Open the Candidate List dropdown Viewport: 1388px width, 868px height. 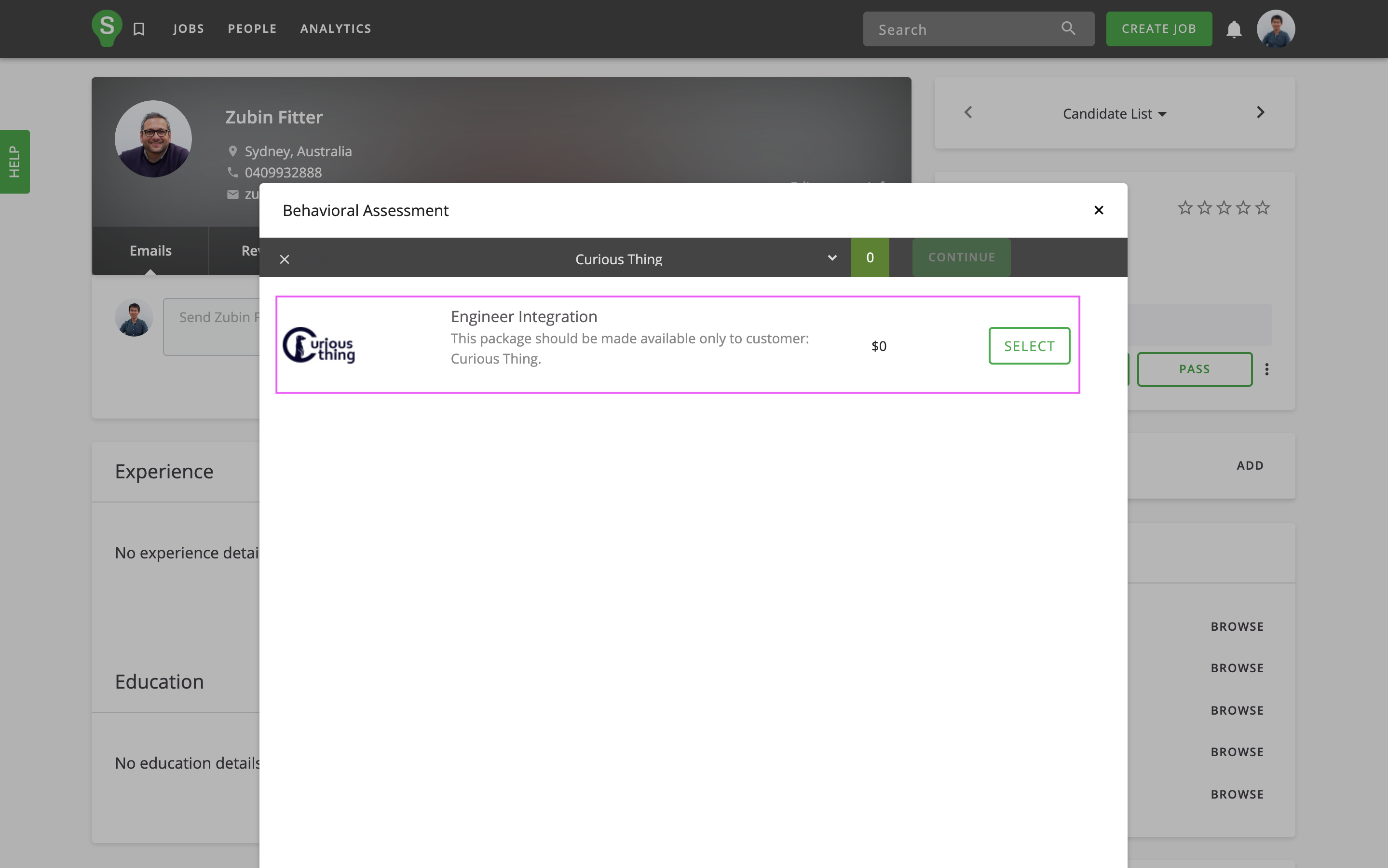click(1114, 114)
